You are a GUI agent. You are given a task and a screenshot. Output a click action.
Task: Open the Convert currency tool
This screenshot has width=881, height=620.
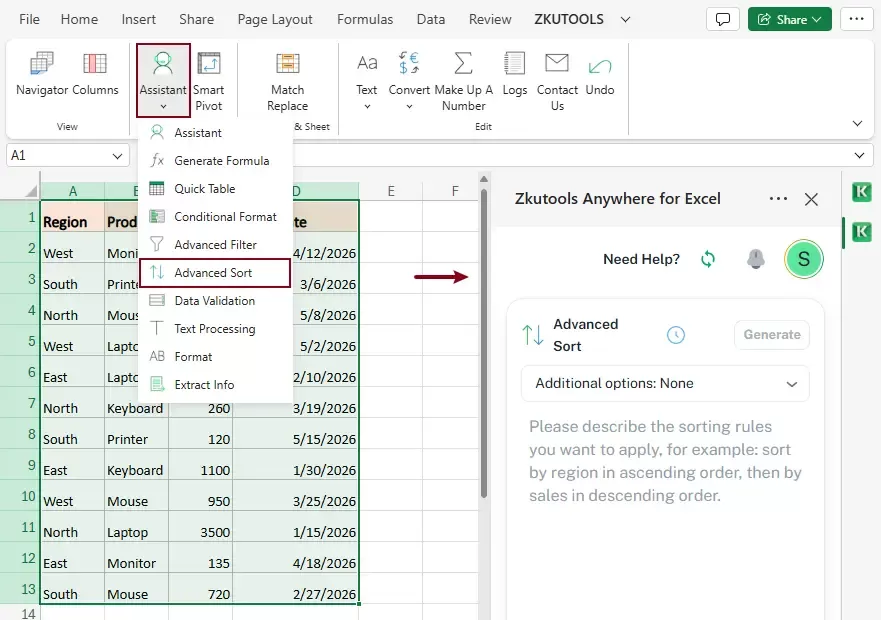(409, 63)
